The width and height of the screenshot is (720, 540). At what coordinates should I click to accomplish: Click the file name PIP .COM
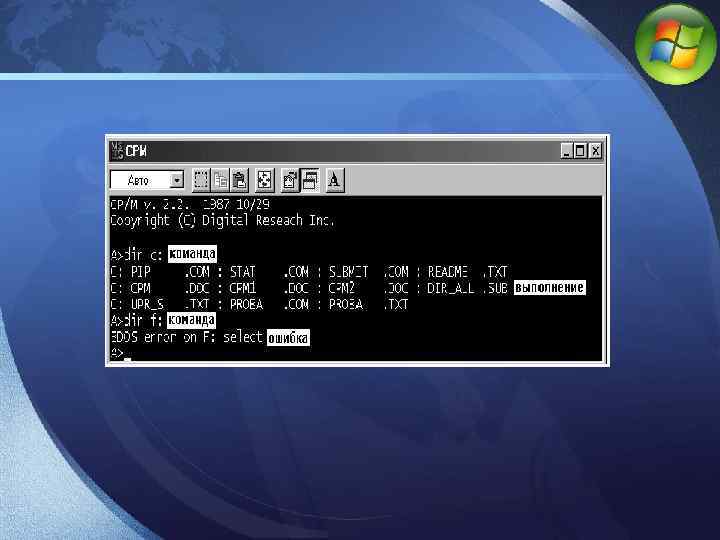pos(170,272)
